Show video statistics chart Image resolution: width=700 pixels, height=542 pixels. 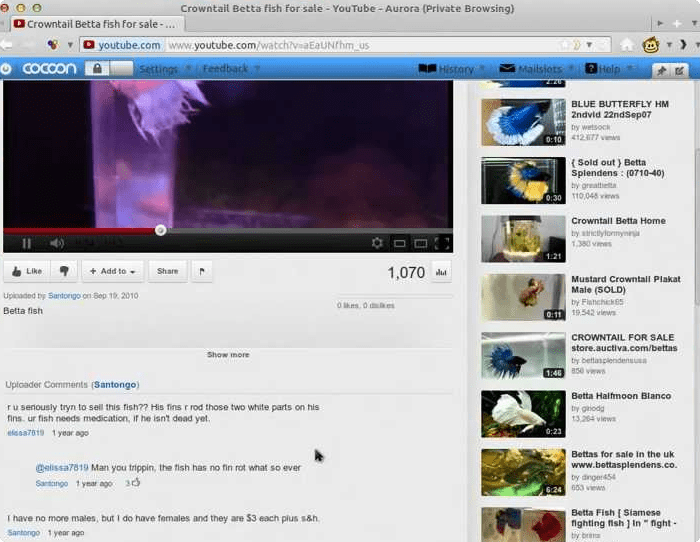[441, 272]
